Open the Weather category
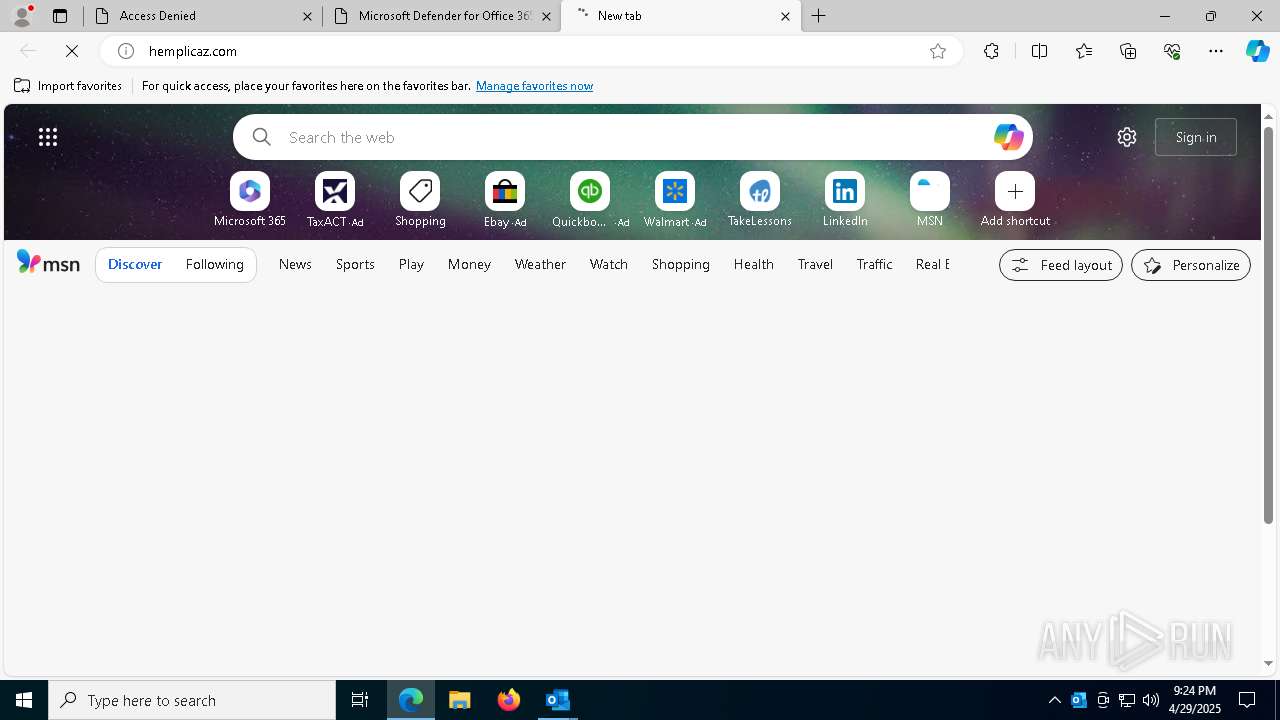1280x720 pixels. pos(540,264)
